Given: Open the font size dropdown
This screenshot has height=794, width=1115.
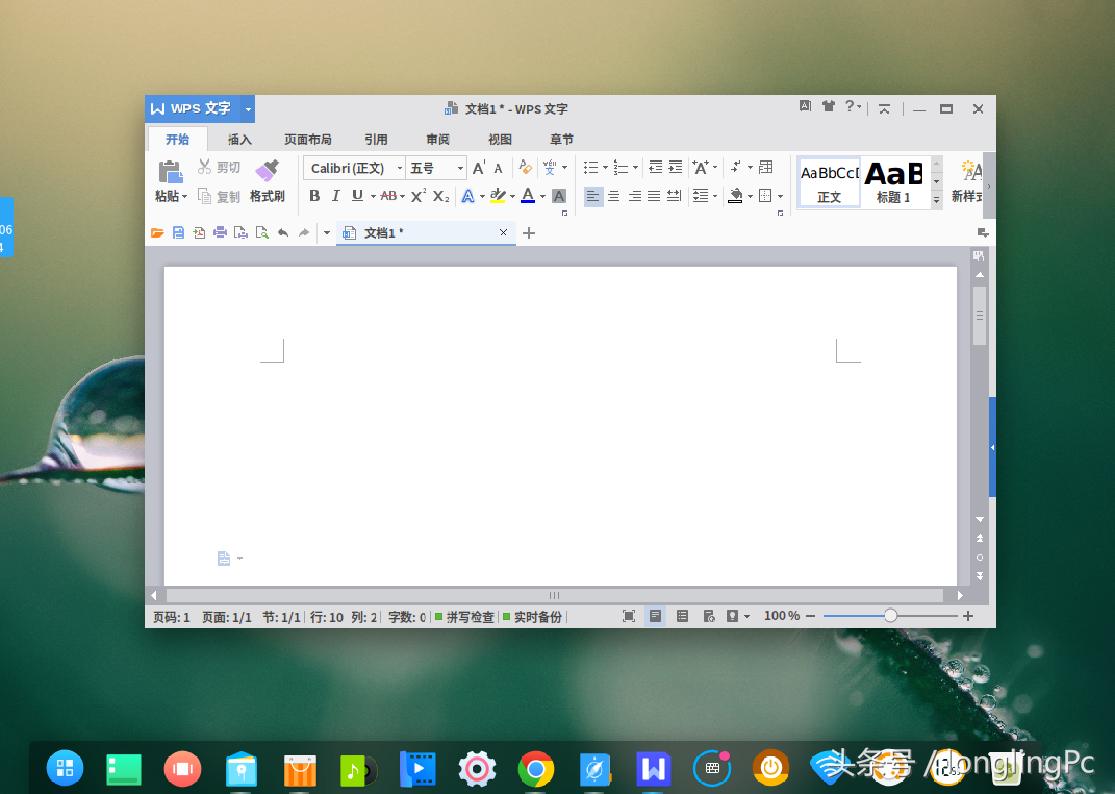Looking at the screenshot, I should coord(459,167).
